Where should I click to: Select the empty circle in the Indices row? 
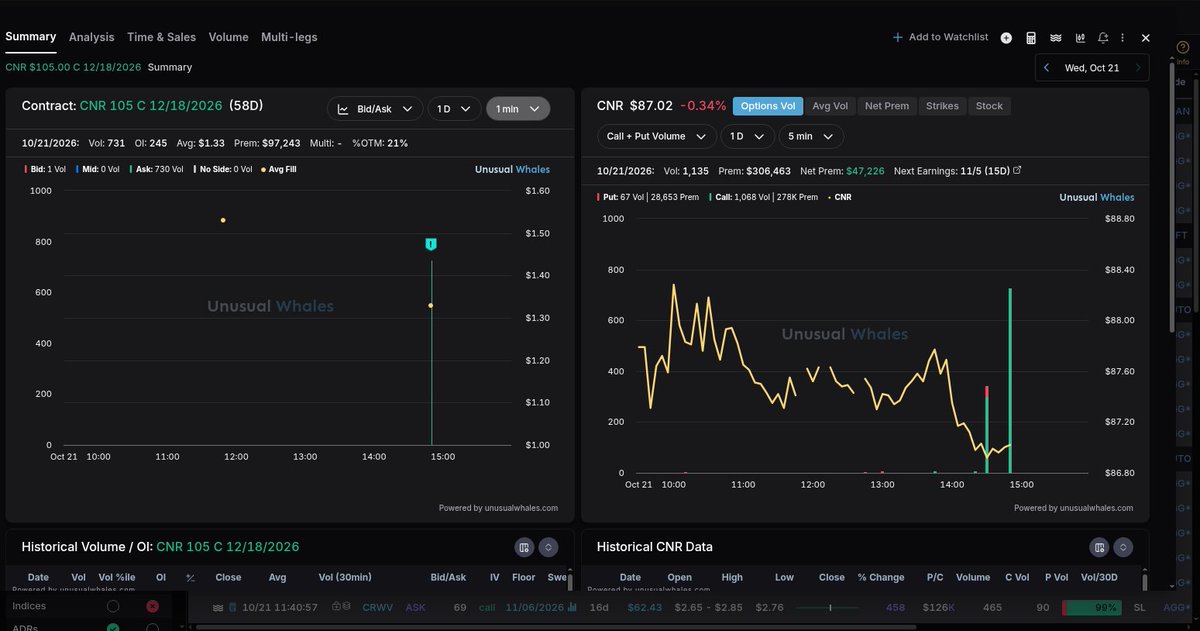[x=113, y=606]
